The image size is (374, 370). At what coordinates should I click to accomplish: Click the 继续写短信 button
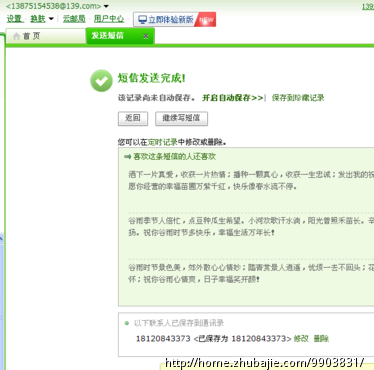pyautogui.click(x=181, y=118)
